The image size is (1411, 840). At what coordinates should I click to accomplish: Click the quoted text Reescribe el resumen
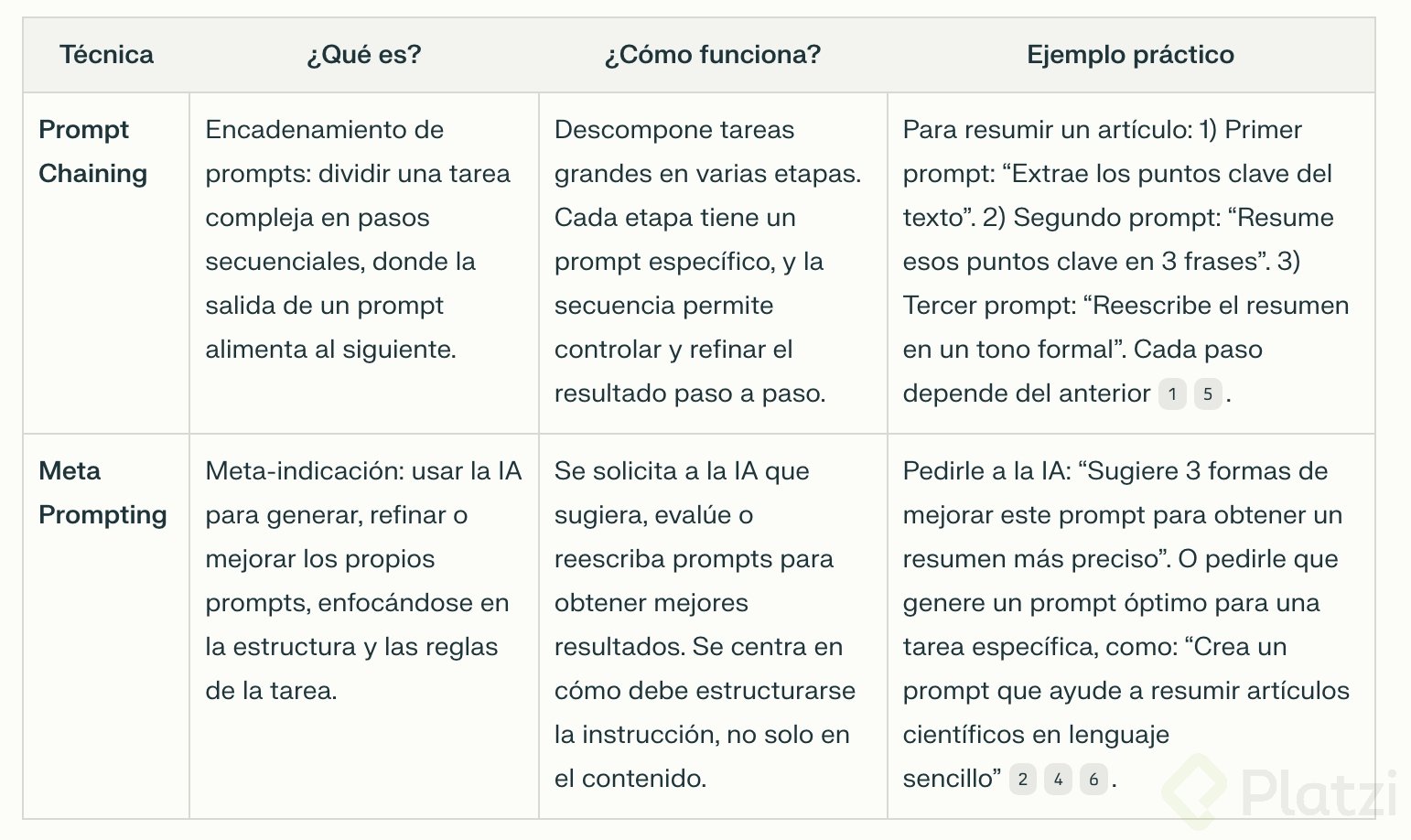click(1221, 306)
